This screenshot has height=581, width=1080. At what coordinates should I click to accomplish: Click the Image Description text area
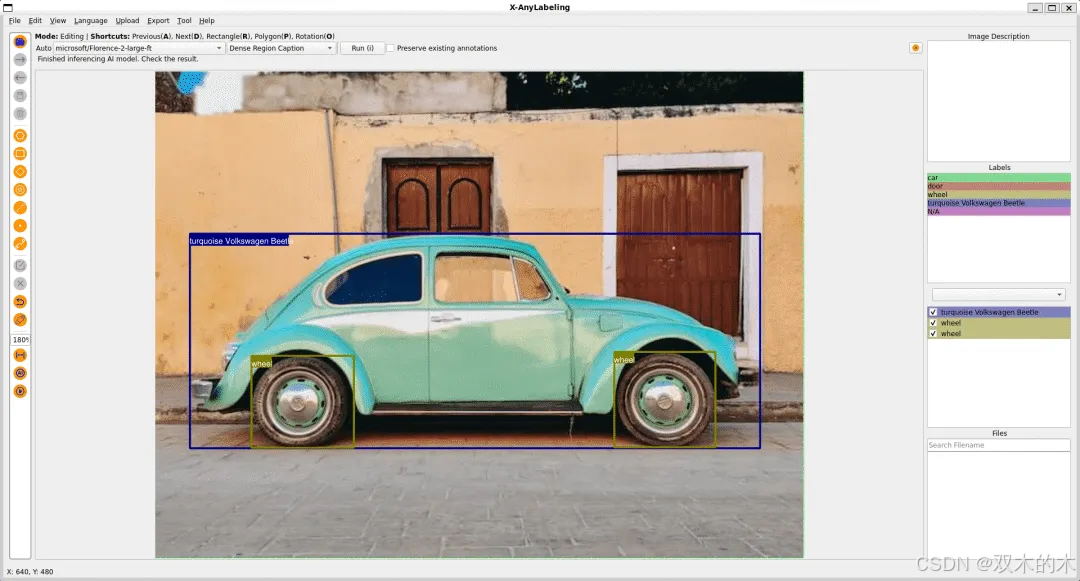(x=998, y=101)
